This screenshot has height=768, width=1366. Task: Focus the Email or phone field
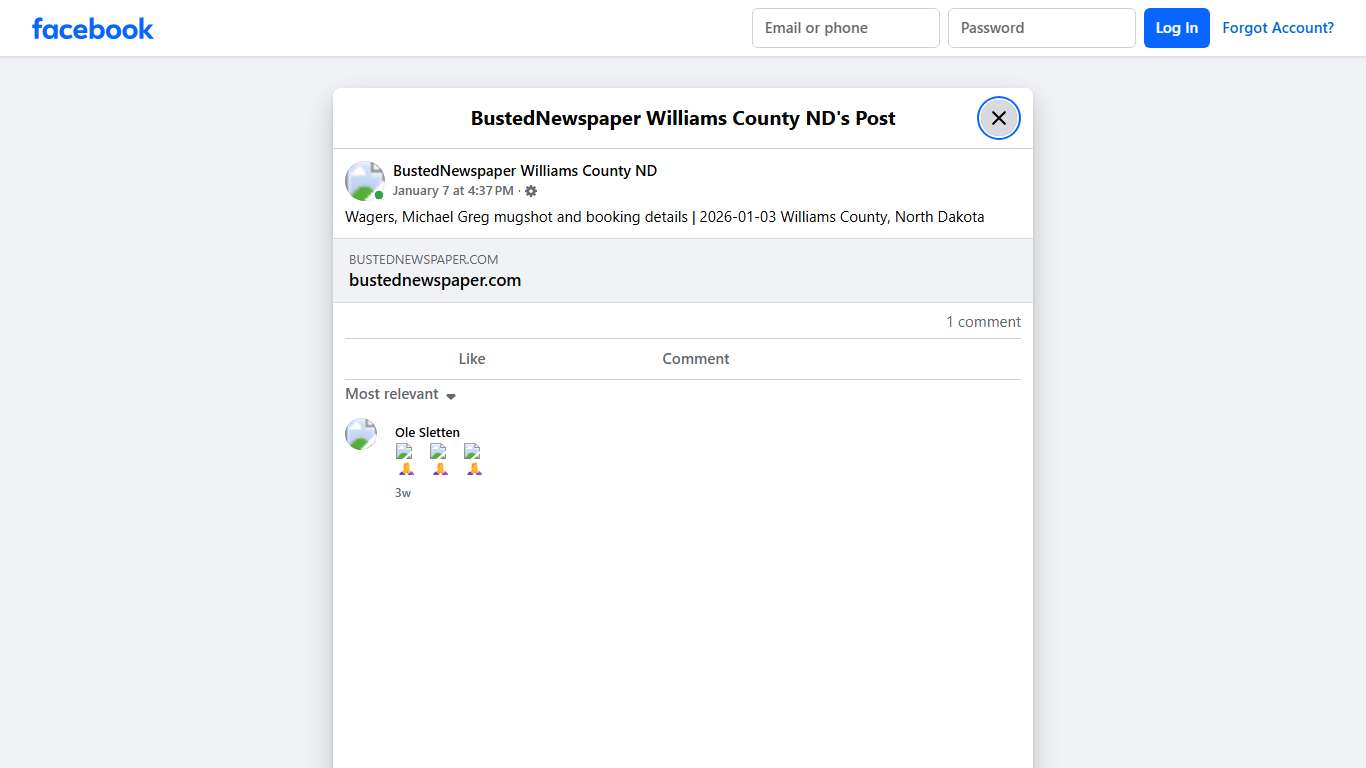pyautogui.click(x=845, y=28)
